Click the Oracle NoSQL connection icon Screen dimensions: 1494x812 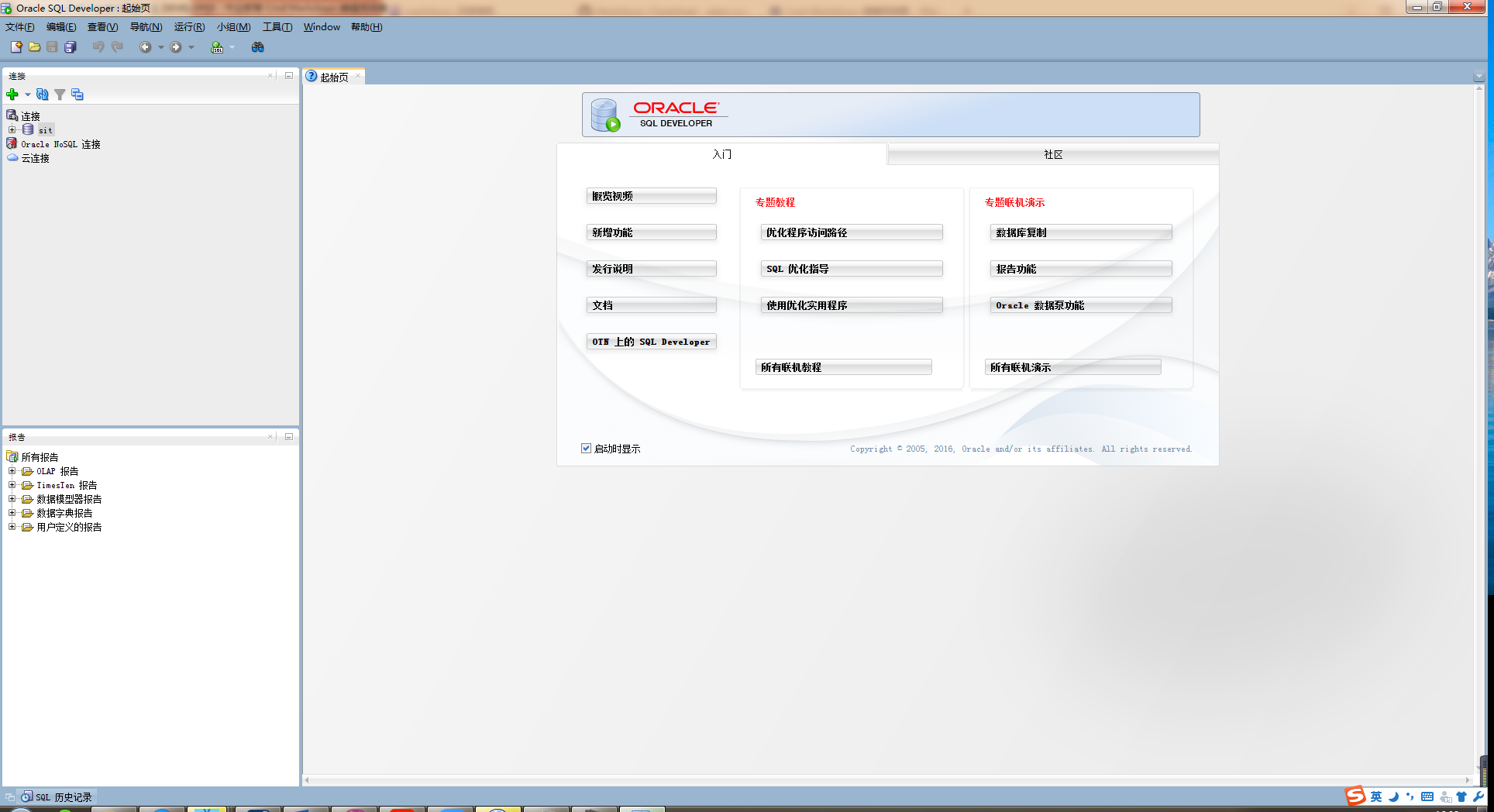(12, 143)
